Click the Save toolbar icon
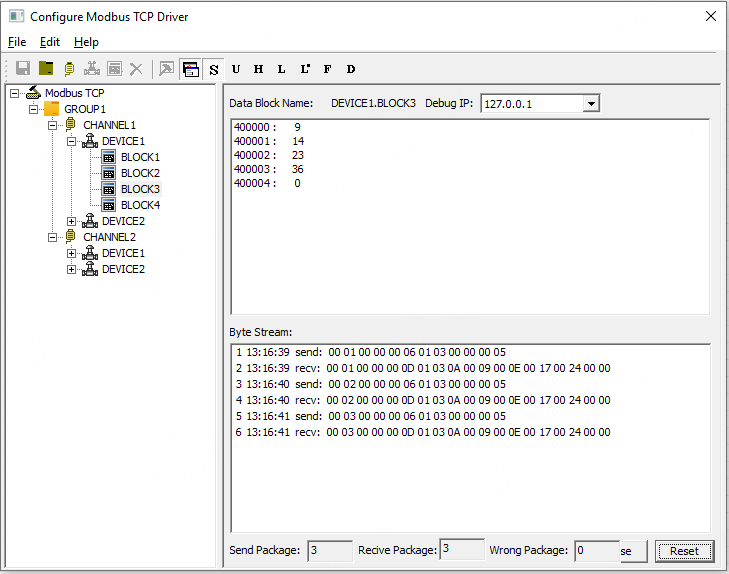 pyautogui.click(x=22, y=69)
